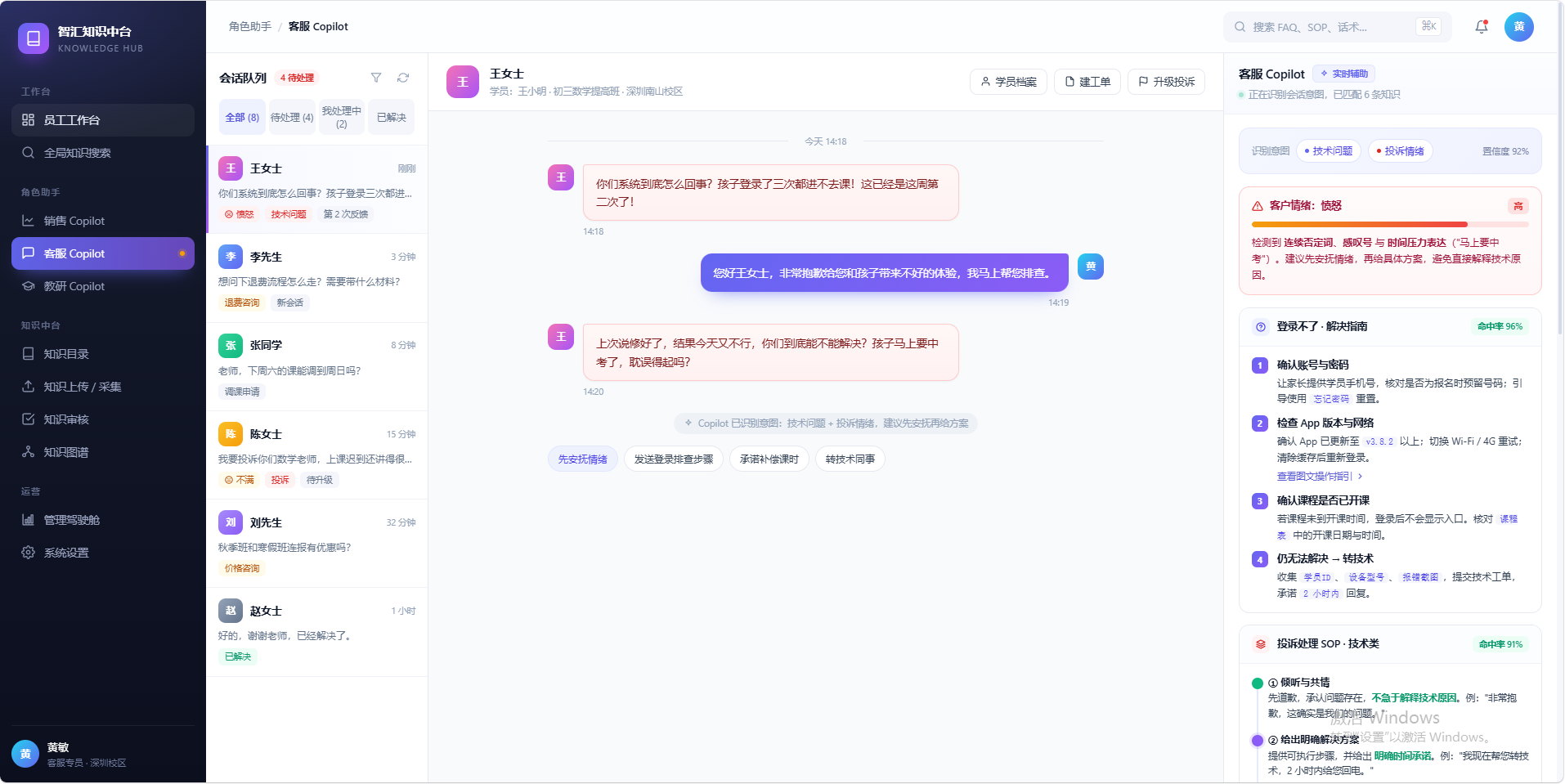
Task: Click the search FAQ, SOP input field
Action: 1338,27
